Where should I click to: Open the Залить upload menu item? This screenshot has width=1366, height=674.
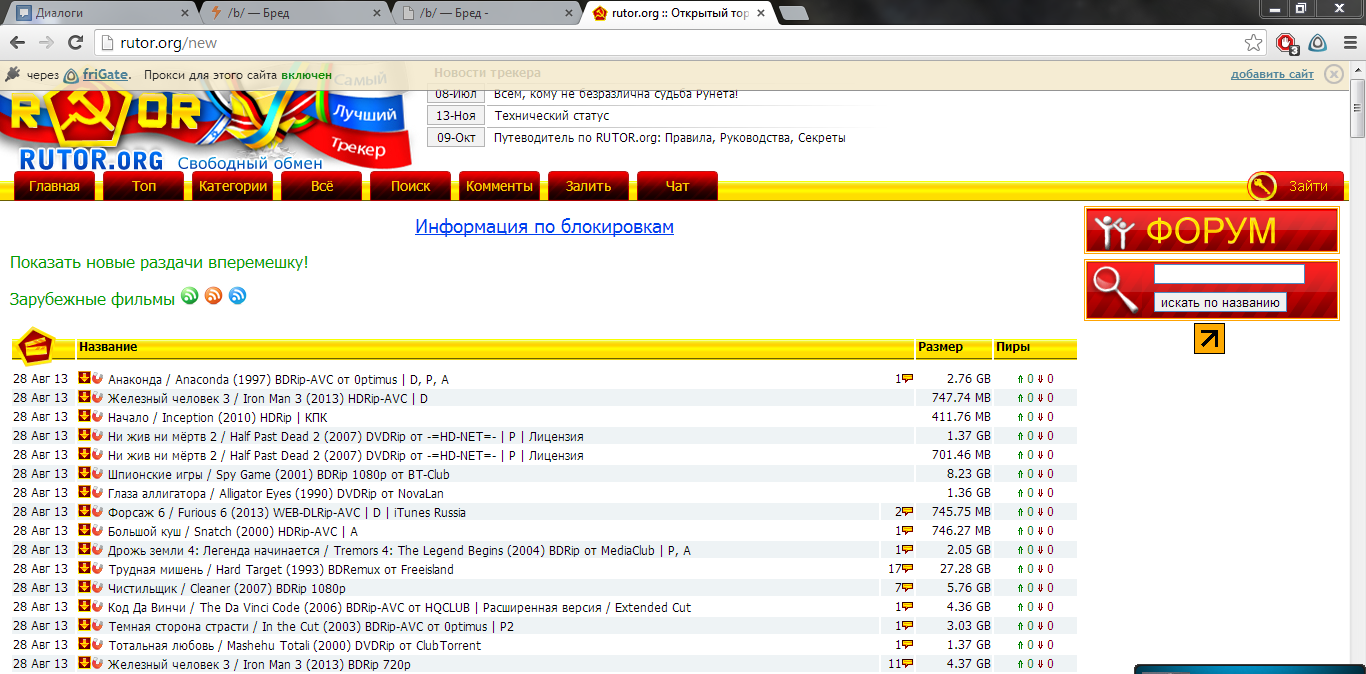pos(589,186)
